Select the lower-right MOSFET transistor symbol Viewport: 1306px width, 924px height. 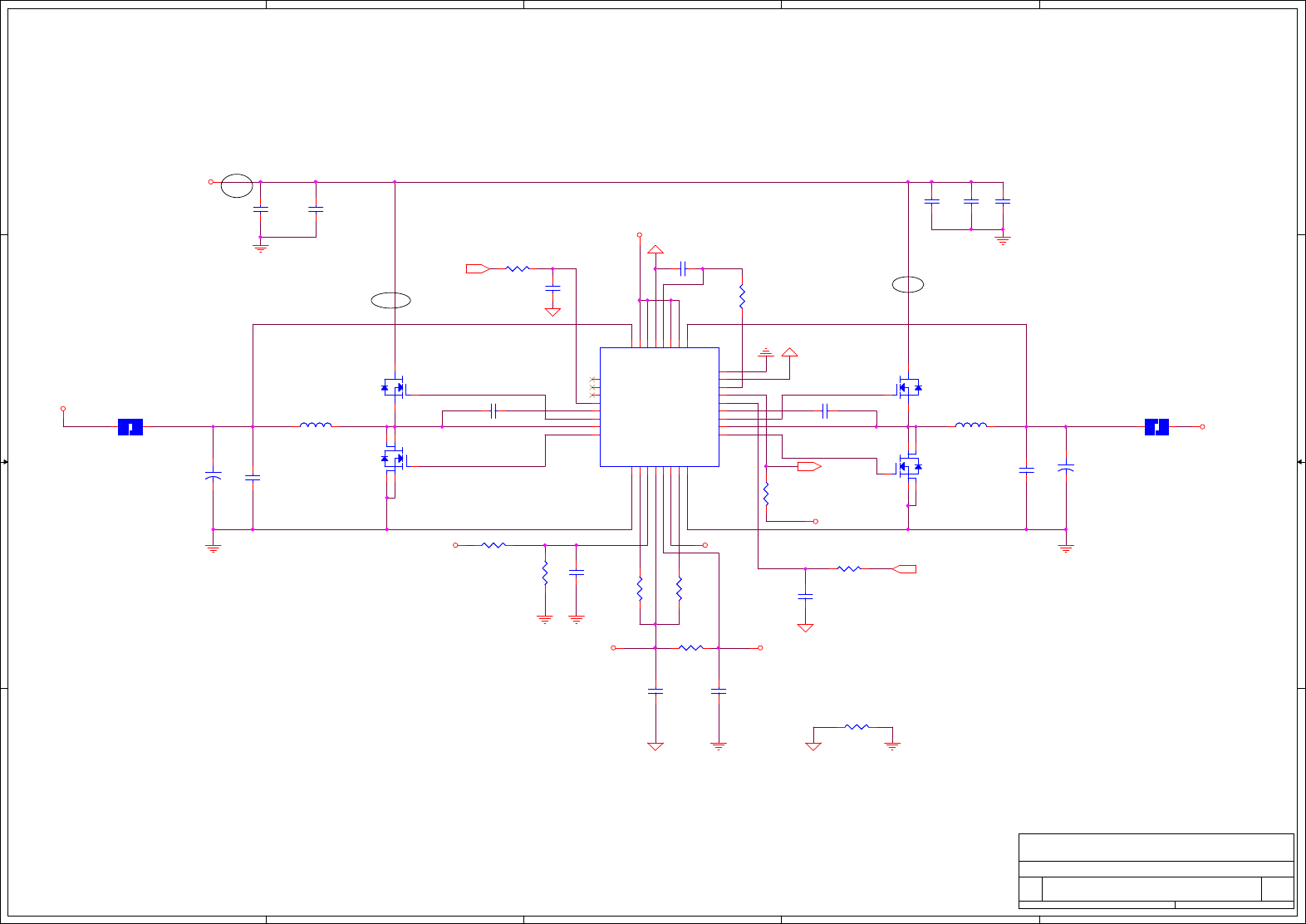tap(909, 466)
